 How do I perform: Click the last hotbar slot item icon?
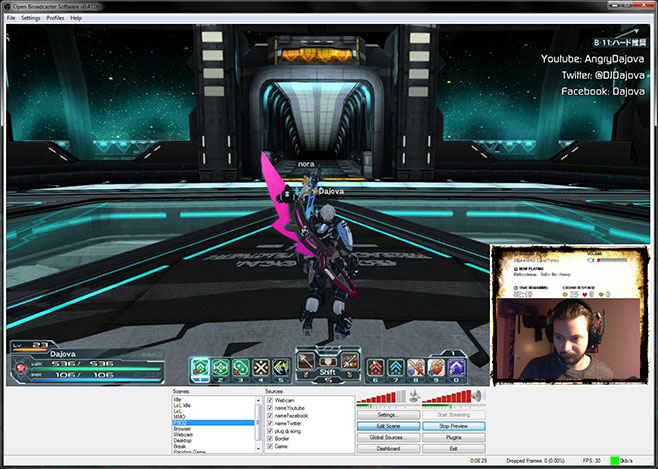point(456,366)
